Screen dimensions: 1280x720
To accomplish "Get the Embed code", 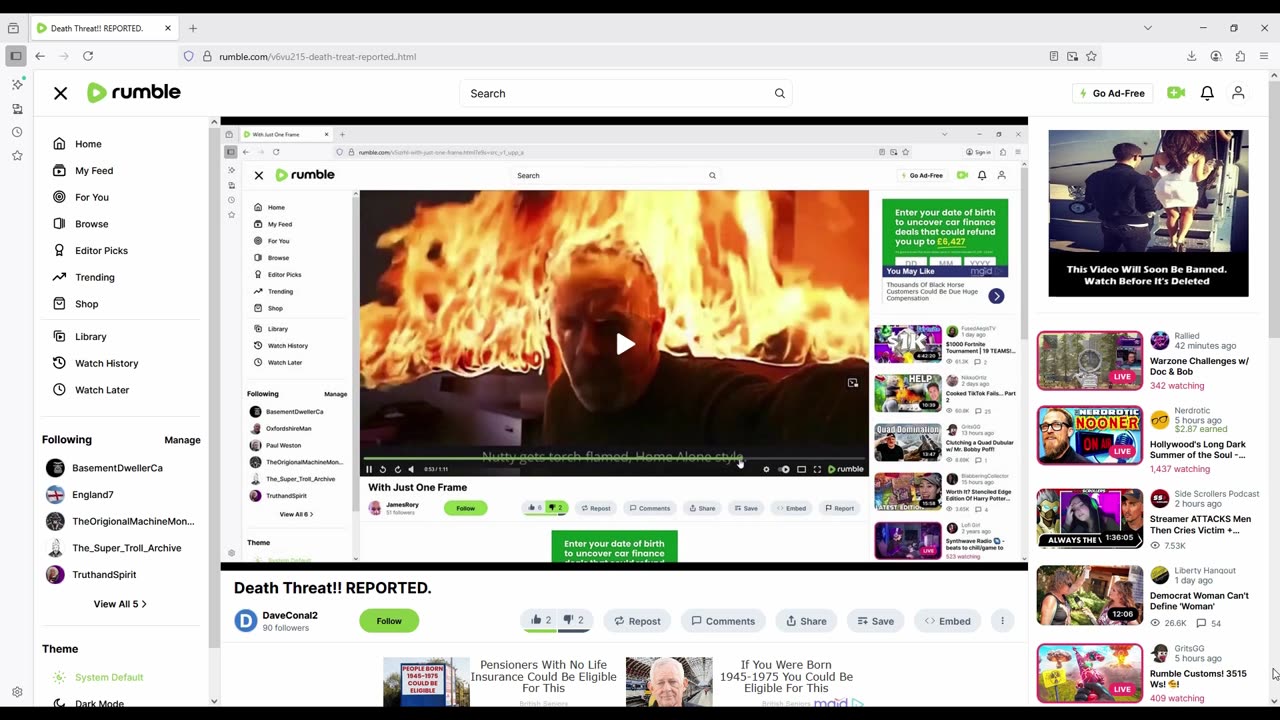I will click(947, 621).
